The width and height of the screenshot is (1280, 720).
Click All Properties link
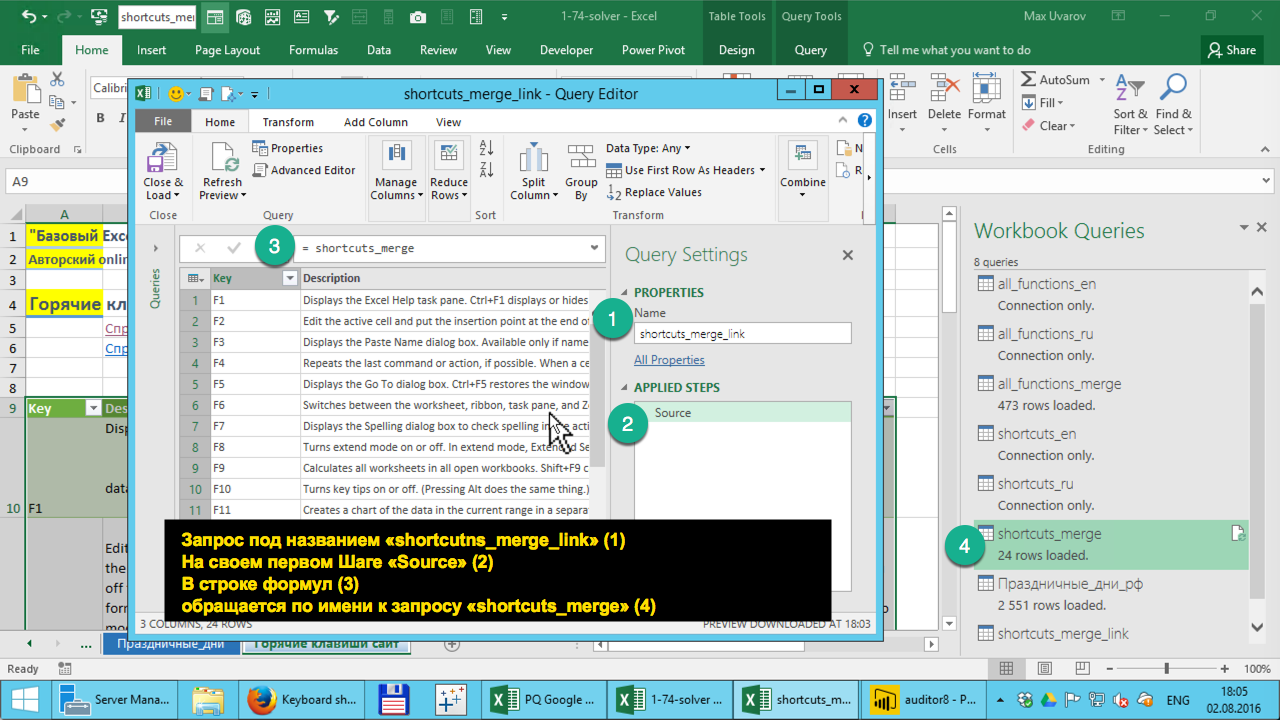tap(669, 360)
